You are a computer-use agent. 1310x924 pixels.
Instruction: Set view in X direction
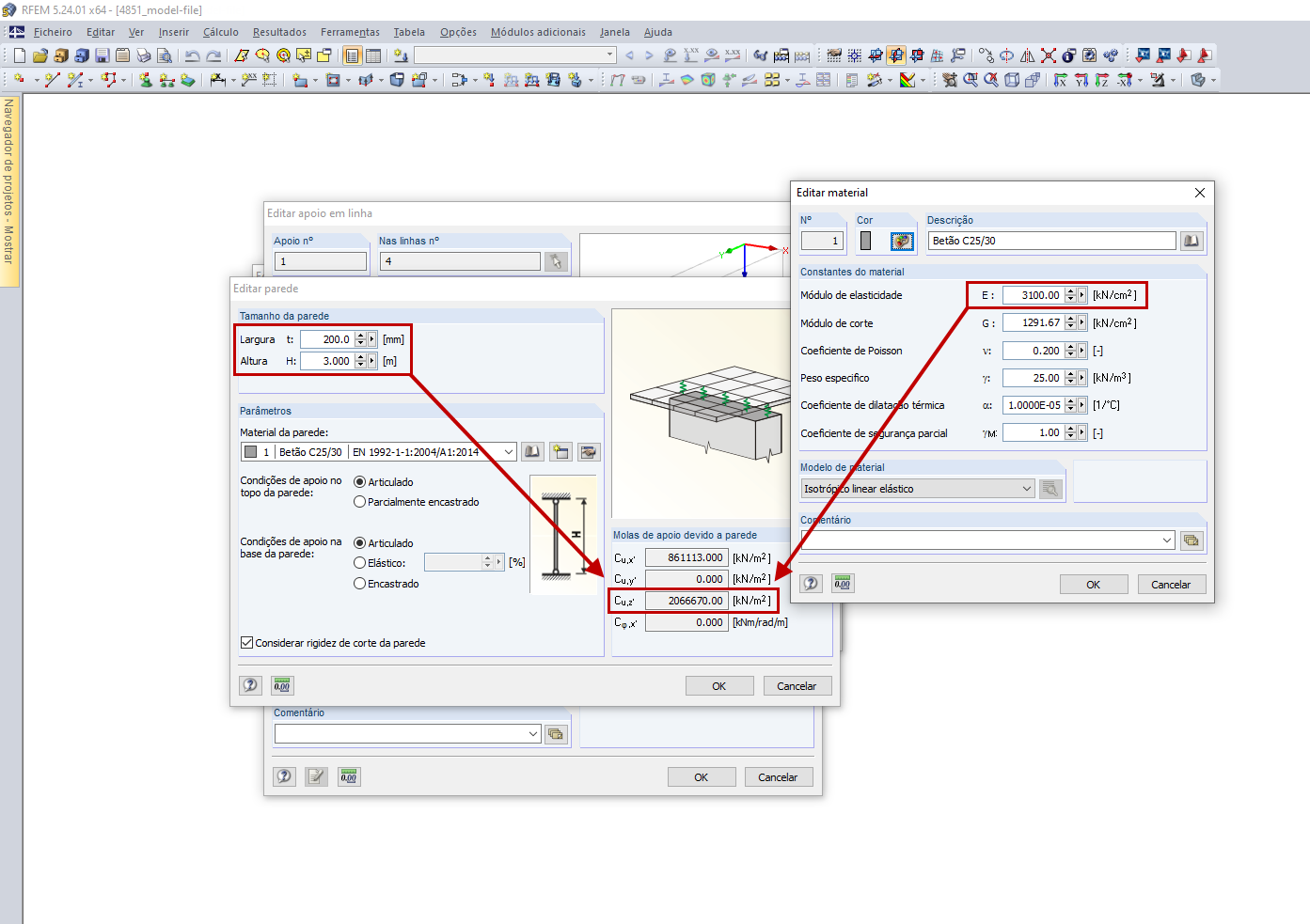point(1060,80)
